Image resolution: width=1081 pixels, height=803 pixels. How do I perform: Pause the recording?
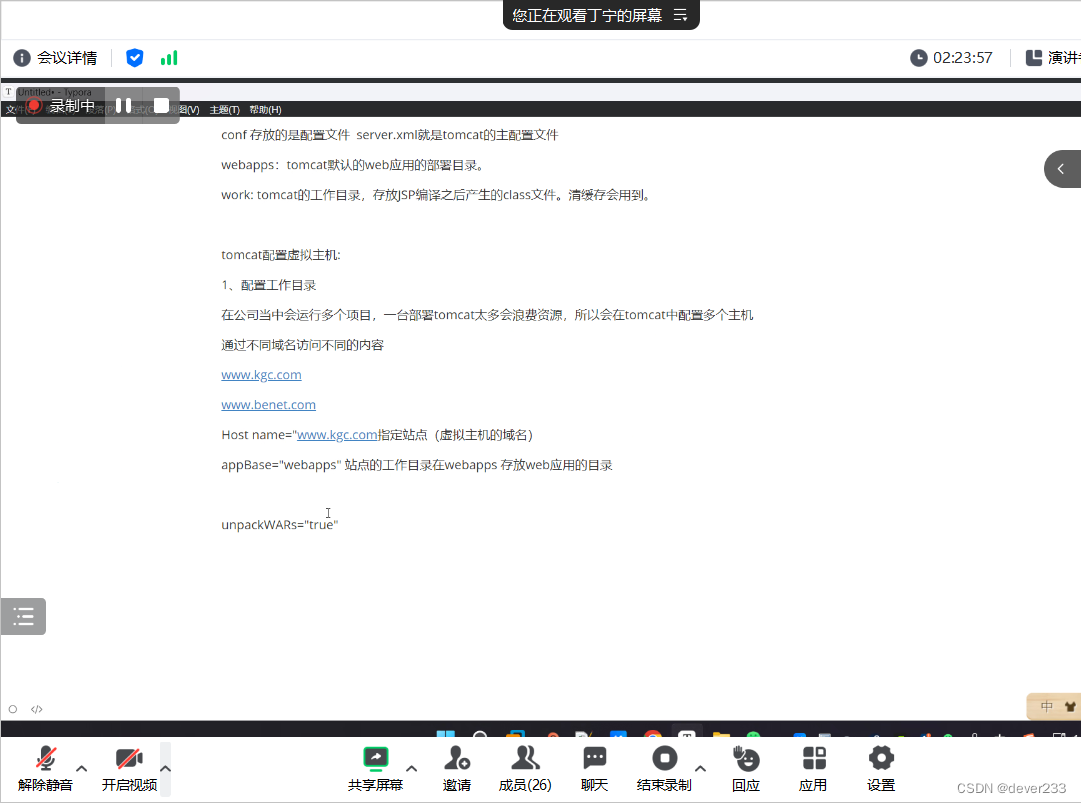pos(123,105)
